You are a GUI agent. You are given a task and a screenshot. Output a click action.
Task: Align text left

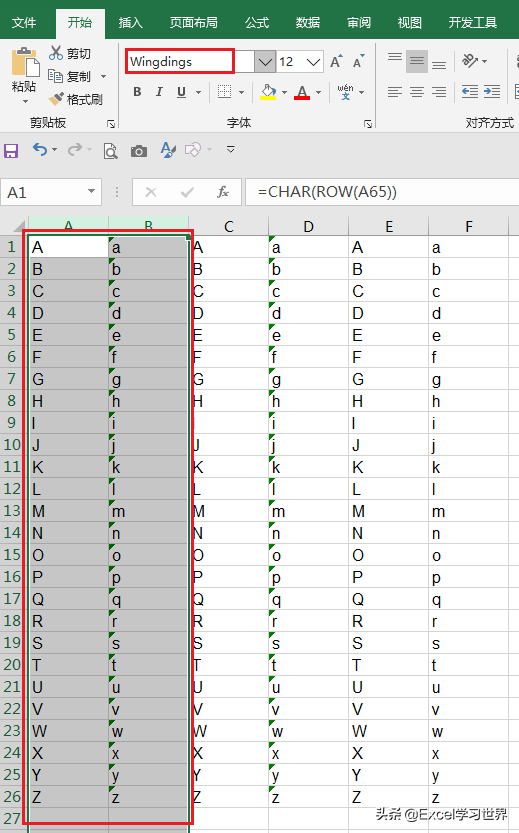[x=395, y=92]
